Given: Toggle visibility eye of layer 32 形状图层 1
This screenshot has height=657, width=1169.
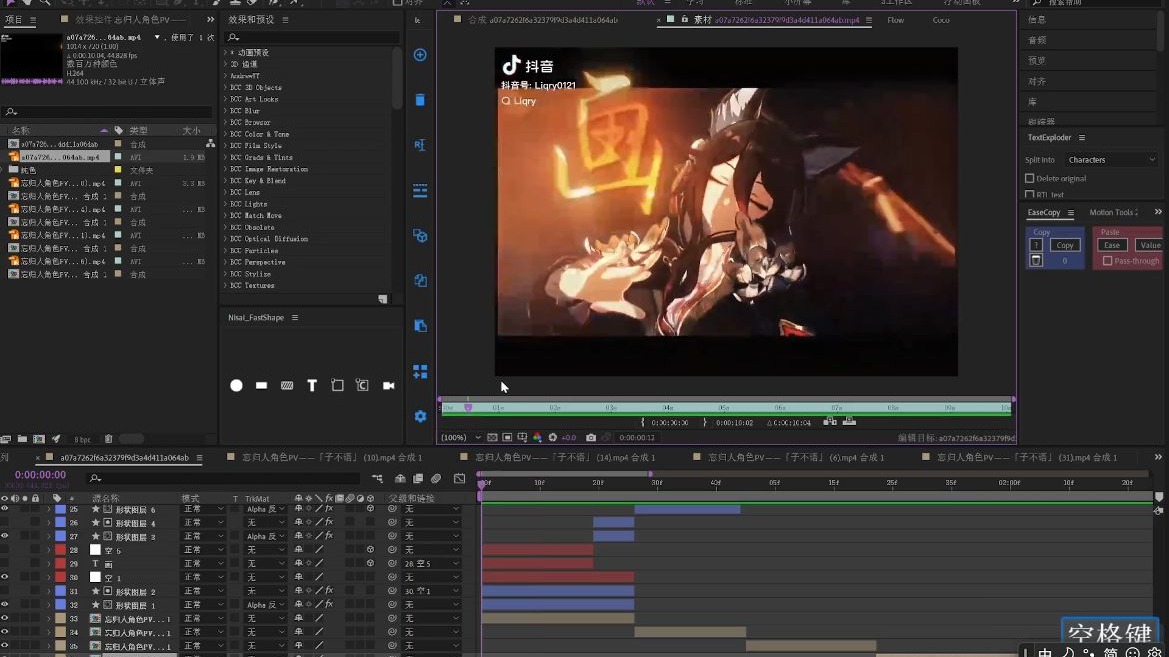Looking at the screenshot, I should pyautogui.click(x=4, y=605).
